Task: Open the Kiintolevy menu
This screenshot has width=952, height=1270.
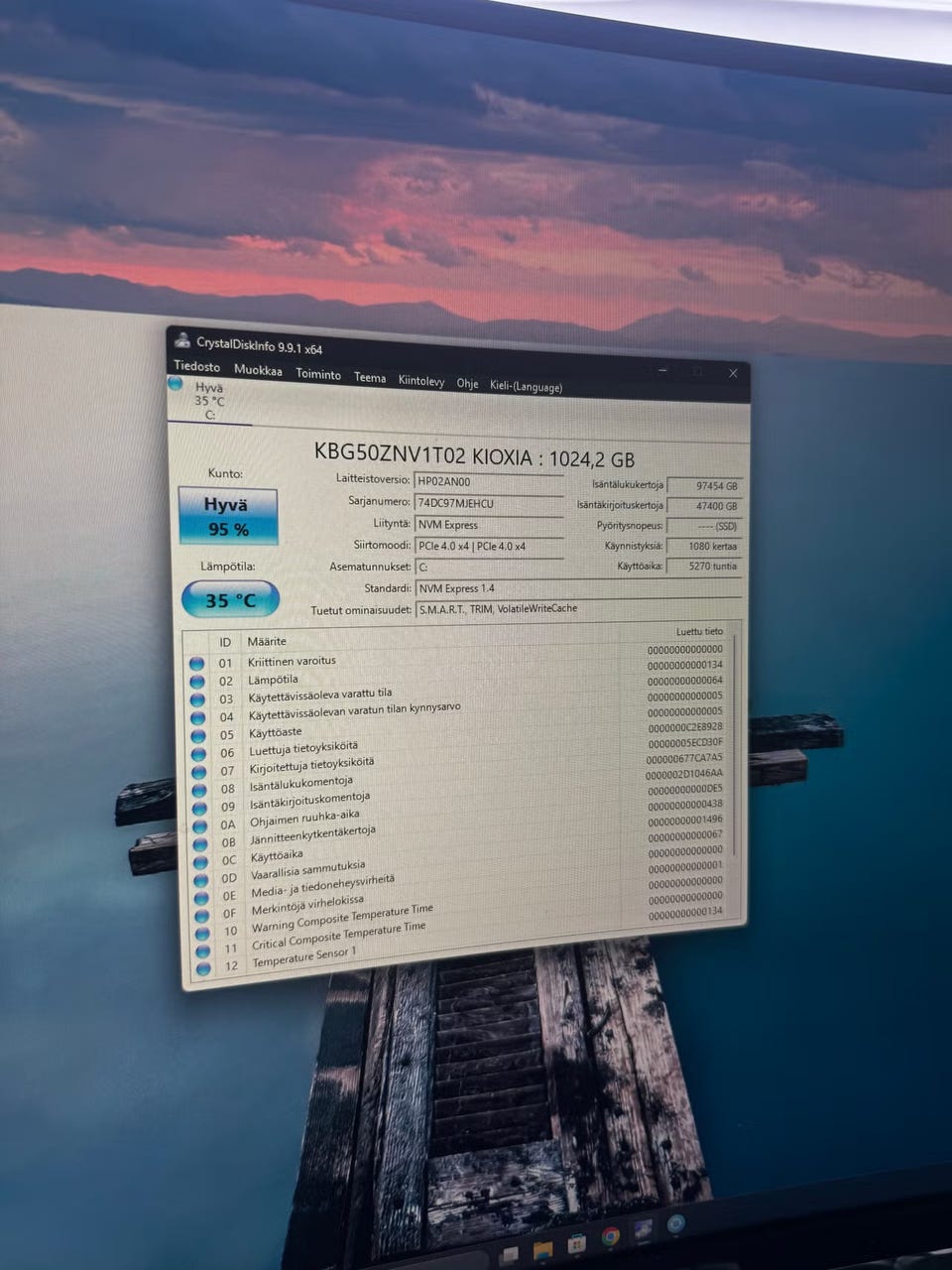Action: (421, 380)
